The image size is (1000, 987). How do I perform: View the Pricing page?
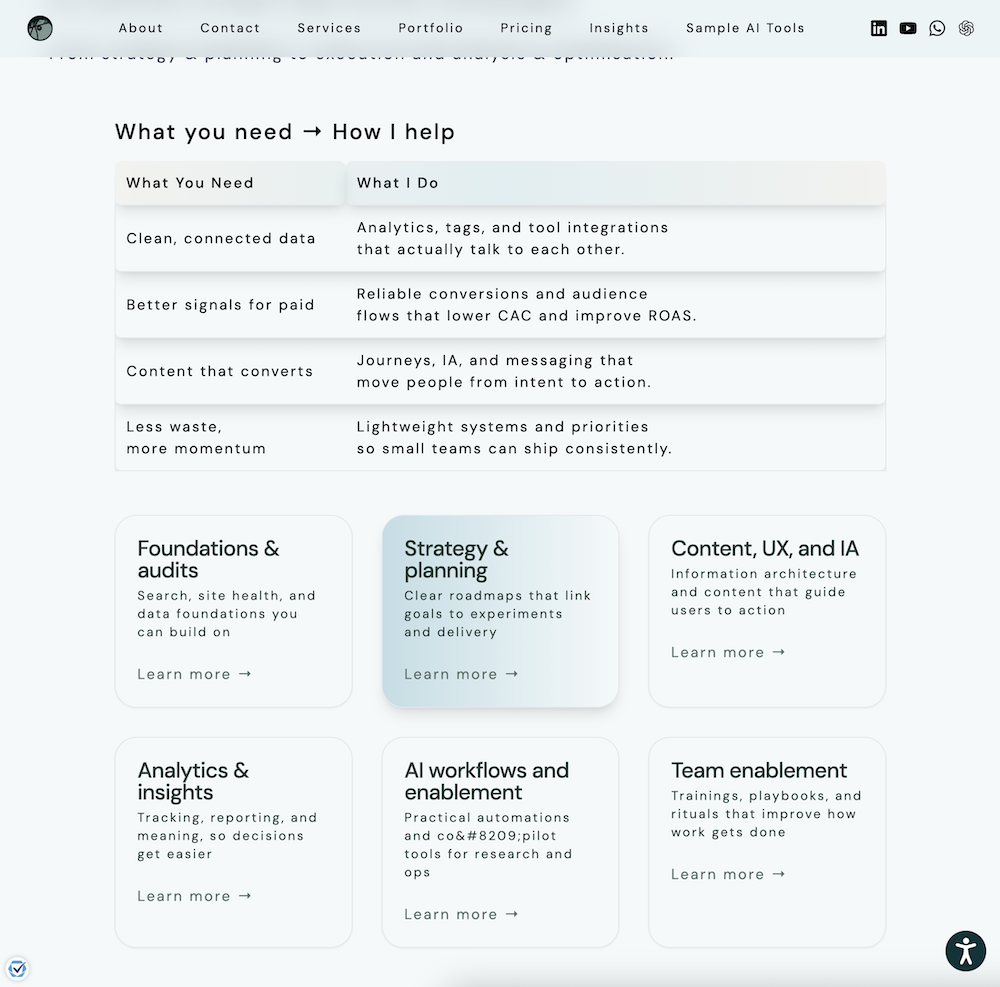tap(526, 28)
